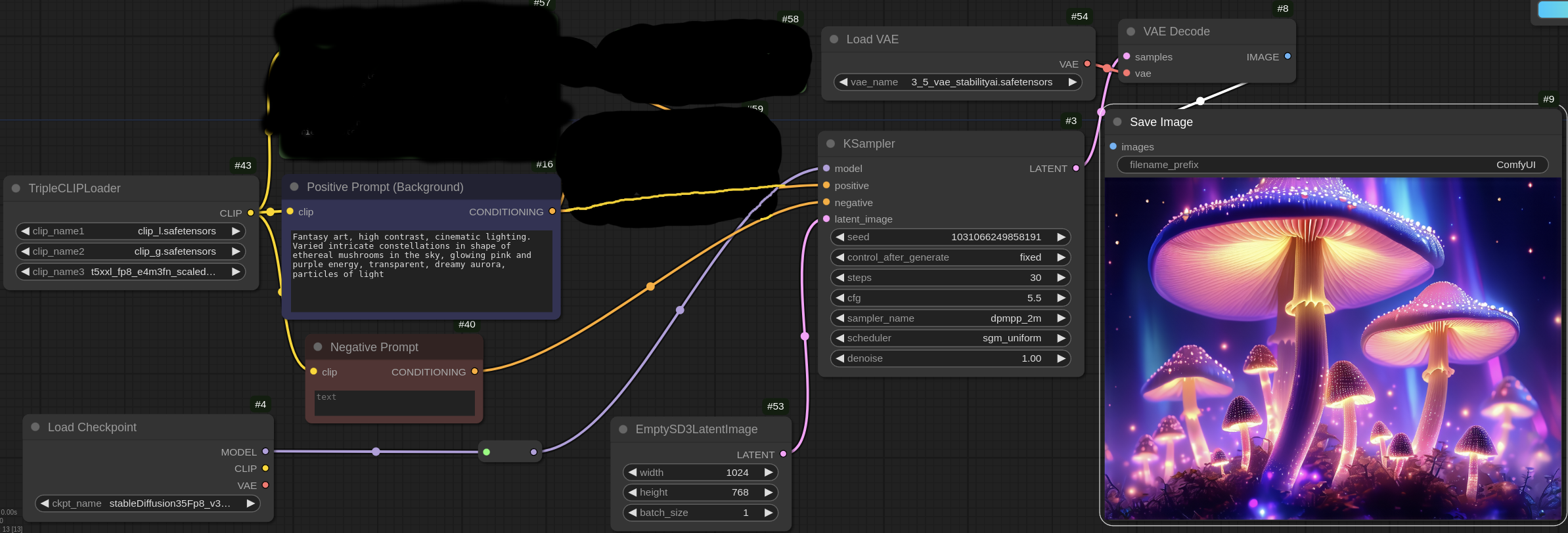The image size is (1568, 533).
Task: Open the vae_name selector in Load VAE
Action: [958, 82]
